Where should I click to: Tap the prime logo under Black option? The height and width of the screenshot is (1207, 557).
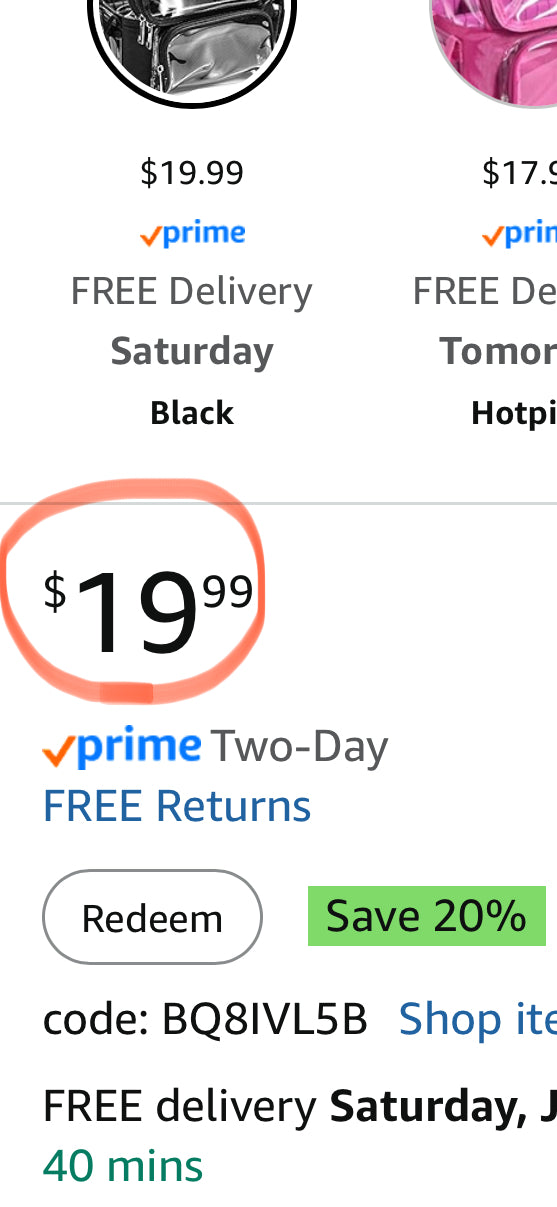192,234
